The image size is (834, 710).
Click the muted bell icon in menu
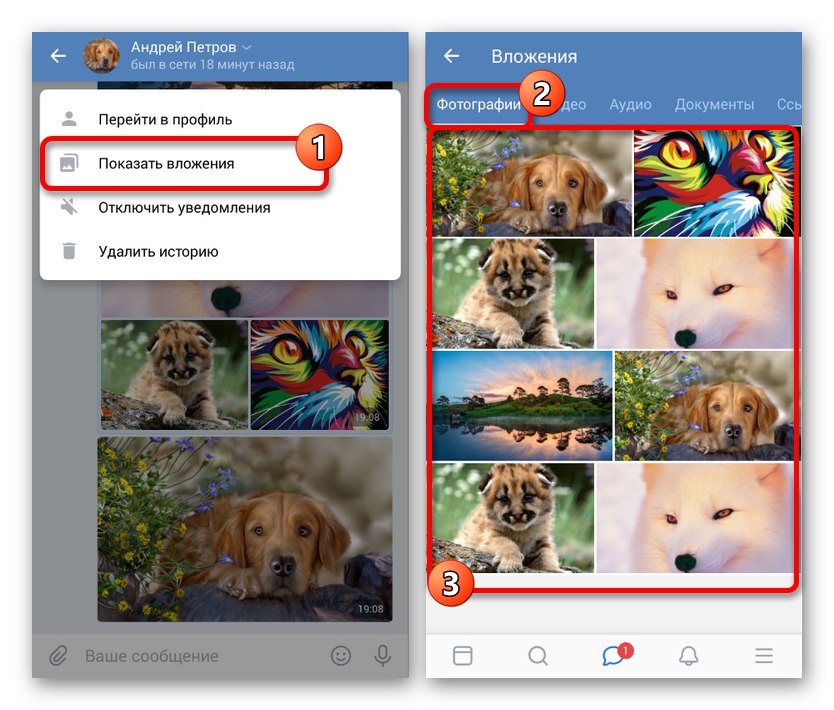tap(69, 207)
